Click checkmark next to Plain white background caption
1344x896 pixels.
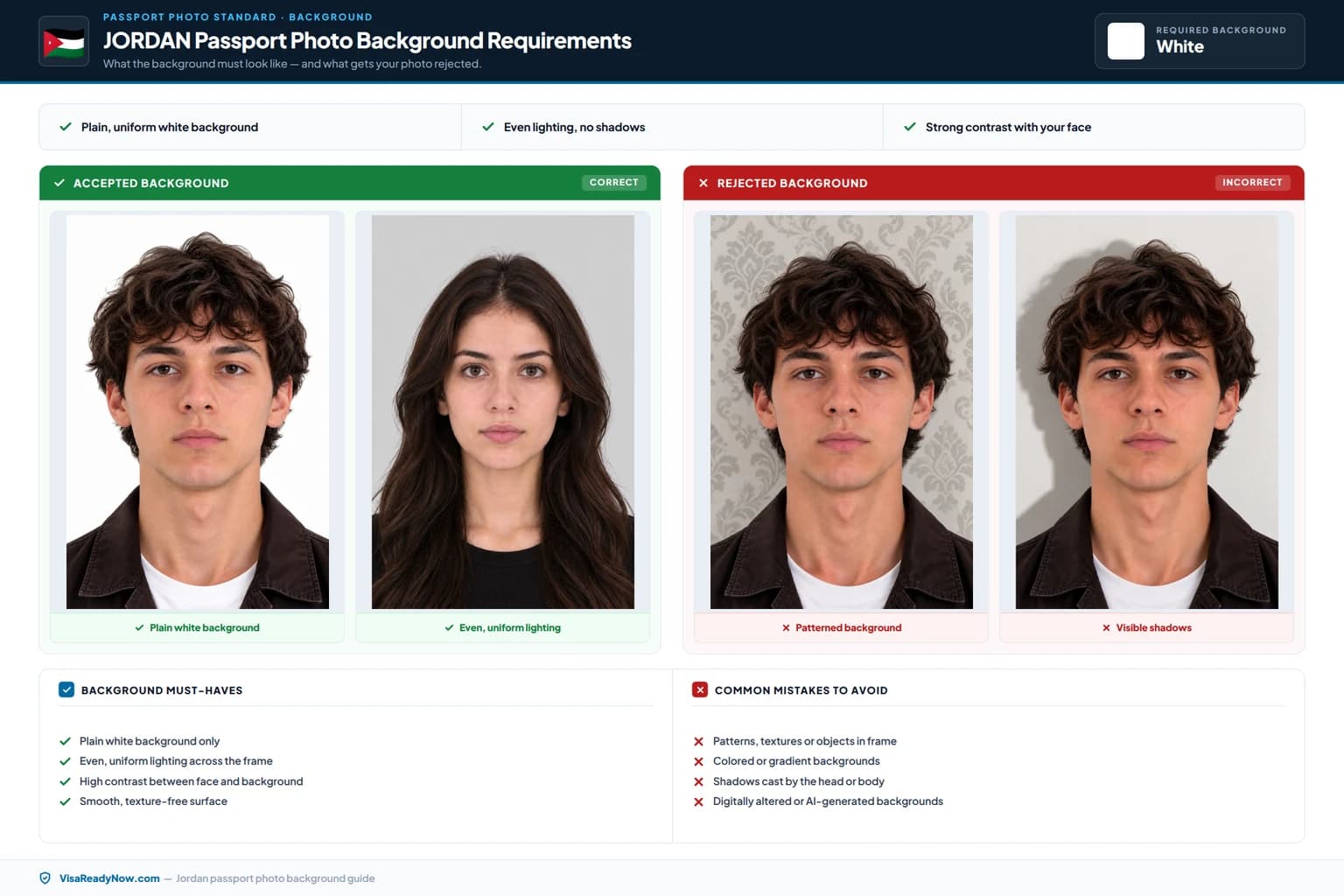click(x=140, y=627)
